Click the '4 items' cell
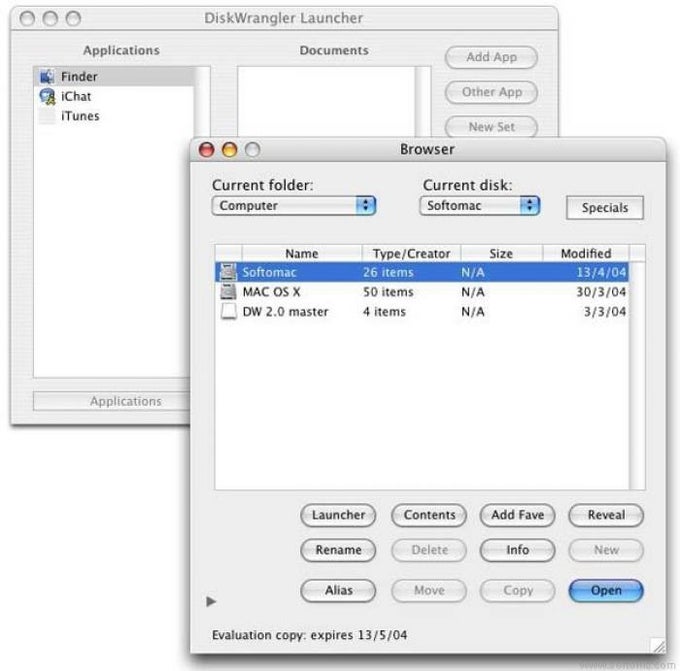This screenshot has width=680, height=671. (x=384, y=312)
